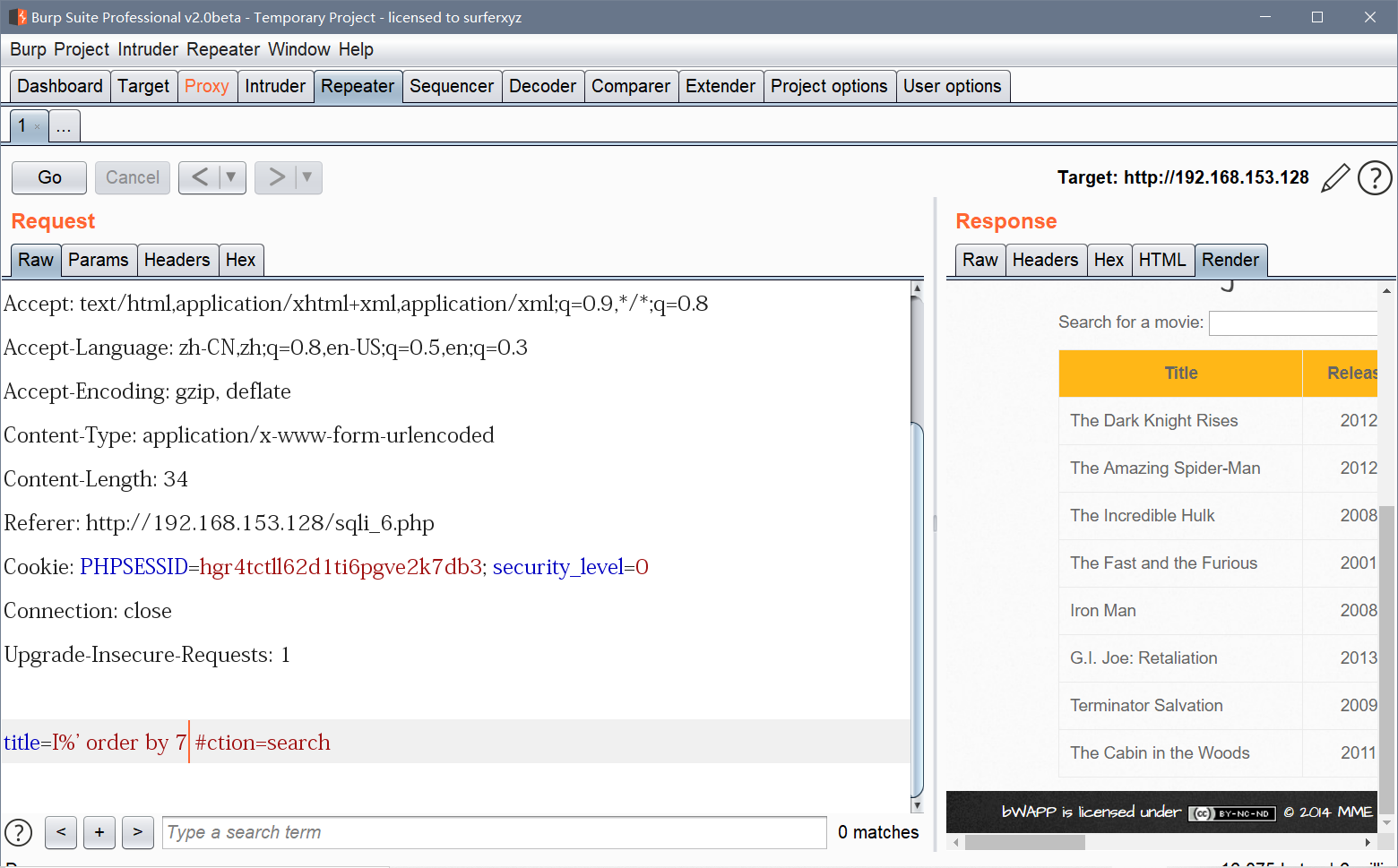This screenshot has height=868, width=1398.
Task: Click Iron Man movie title
Action: pyautogui.click(x=1103, y=611)
